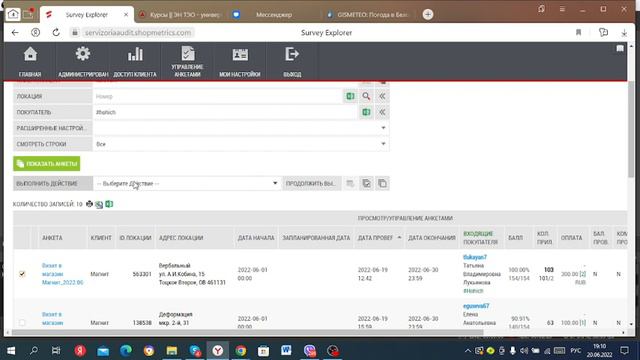This screenshot has width=640, height=360.
Task: Uncheck the checkbox for location 563301 row
Action: point(22,274)
